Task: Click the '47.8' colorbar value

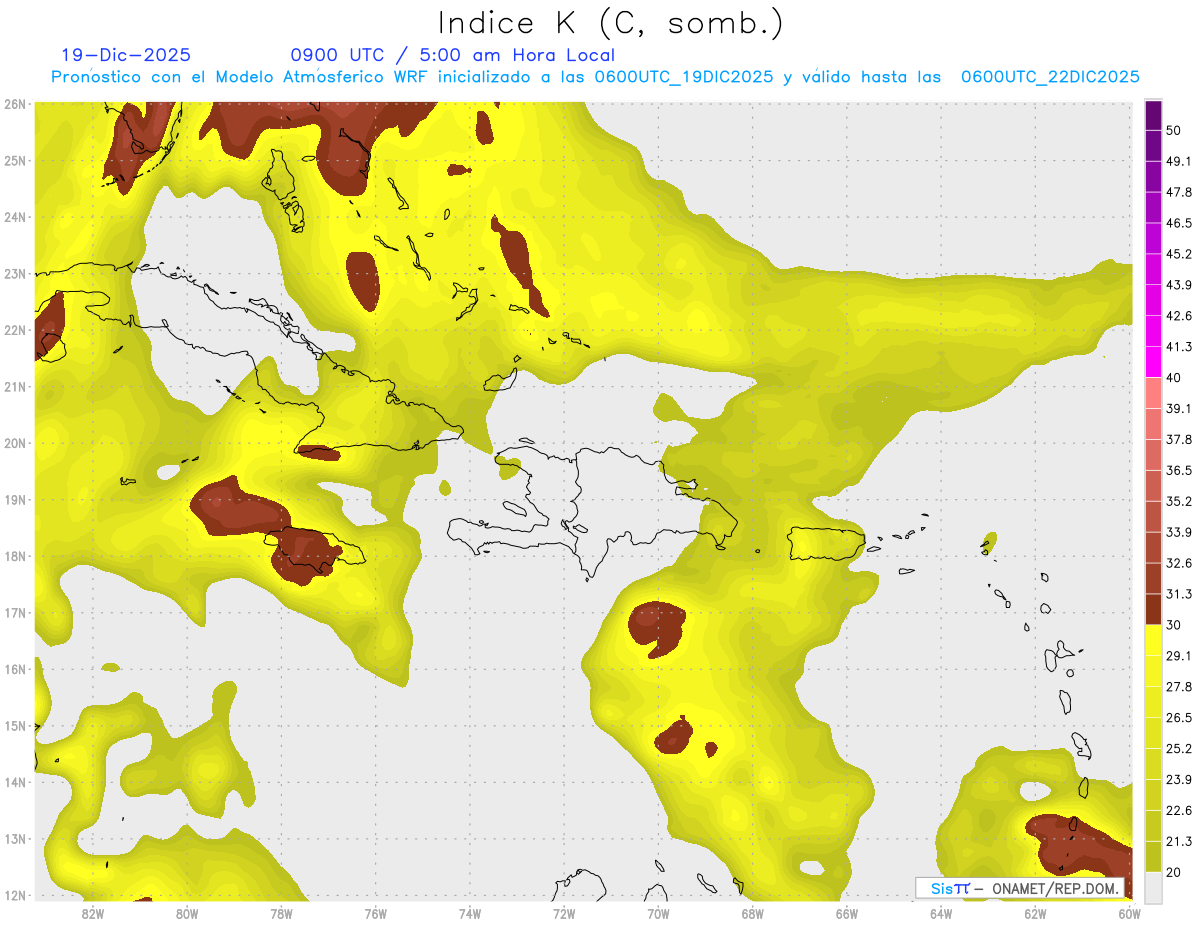Action: pos(1179,192)
